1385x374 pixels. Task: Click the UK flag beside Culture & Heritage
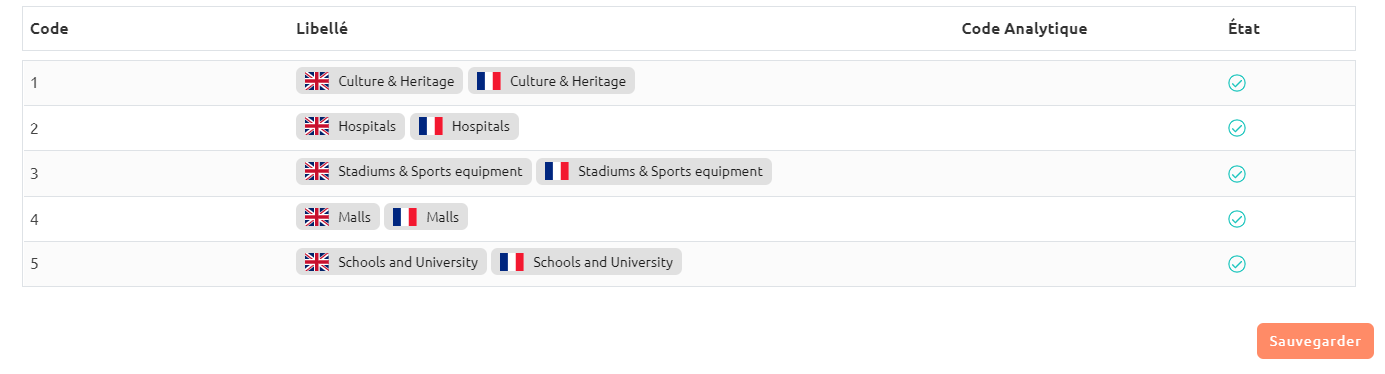click(x=317, y=81)
